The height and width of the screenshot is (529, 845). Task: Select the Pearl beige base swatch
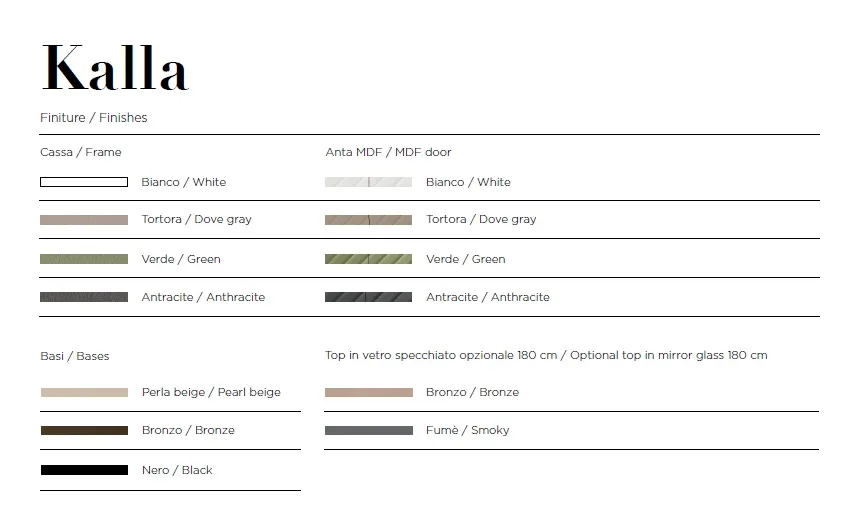85,392
